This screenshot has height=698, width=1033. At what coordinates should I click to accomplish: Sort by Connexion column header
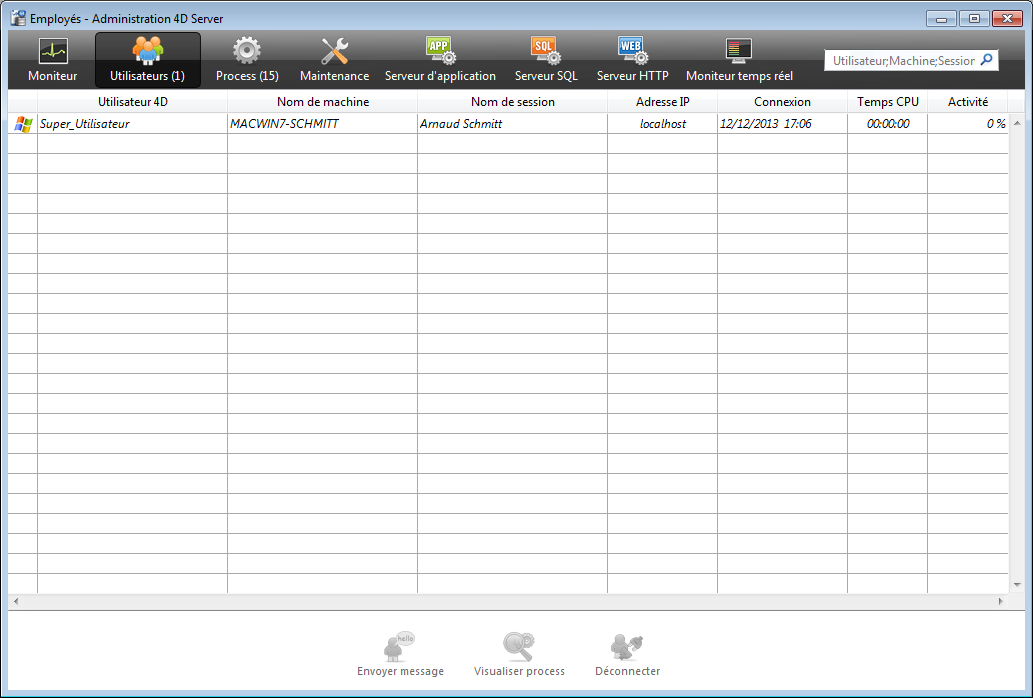(x=782, y=102)
